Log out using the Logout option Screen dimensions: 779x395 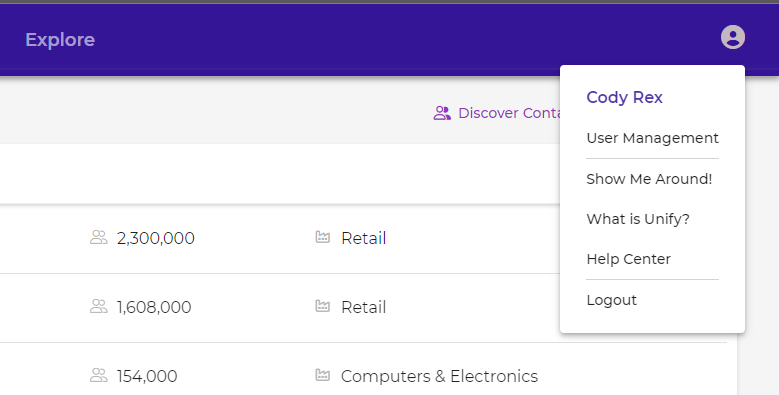click(x=612, y=300)
